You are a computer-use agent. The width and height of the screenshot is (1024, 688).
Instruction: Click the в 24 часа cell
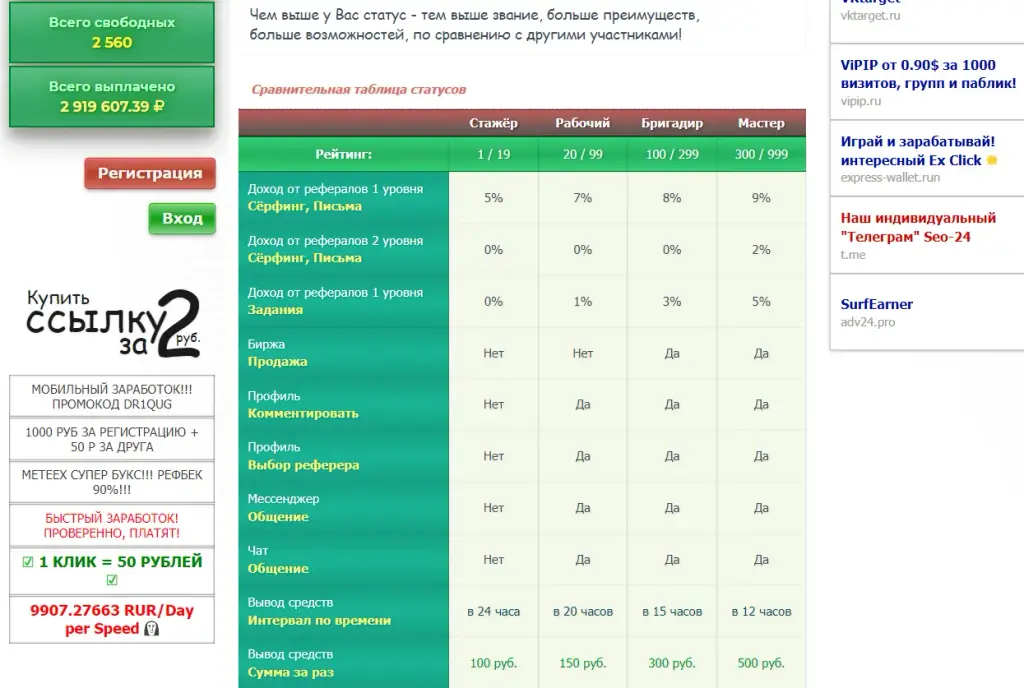click(493, 612)
